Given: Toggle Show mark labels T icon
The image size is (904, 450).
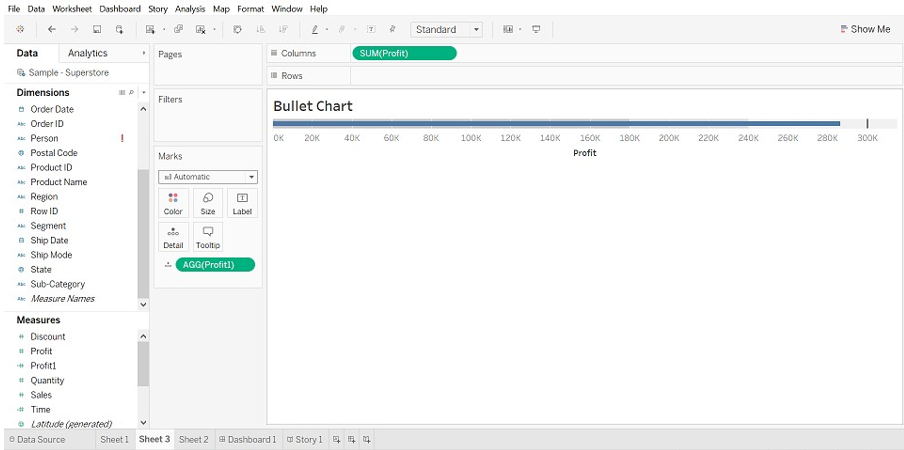Looking at the screenshot, I should pos(371,29).
